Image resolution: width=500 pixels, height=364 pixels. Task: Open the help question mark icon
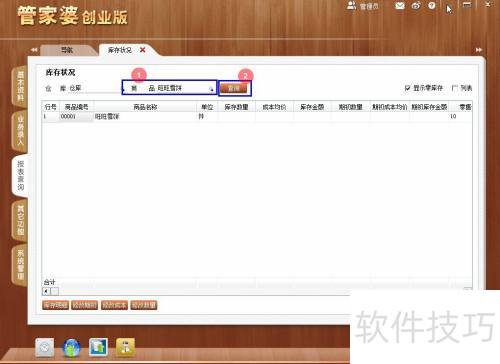click(432, 6)
